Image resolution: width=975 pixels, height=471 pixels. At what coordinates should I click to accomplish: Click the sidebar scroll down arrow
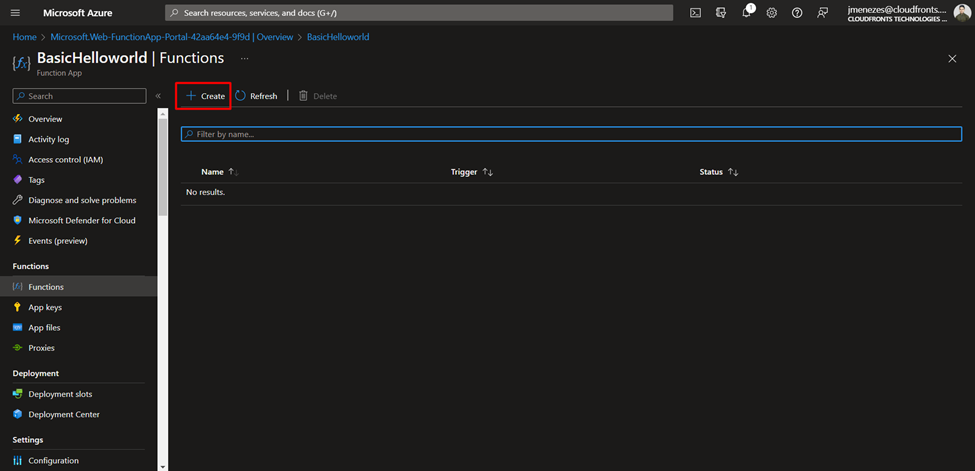coord(162,466)
